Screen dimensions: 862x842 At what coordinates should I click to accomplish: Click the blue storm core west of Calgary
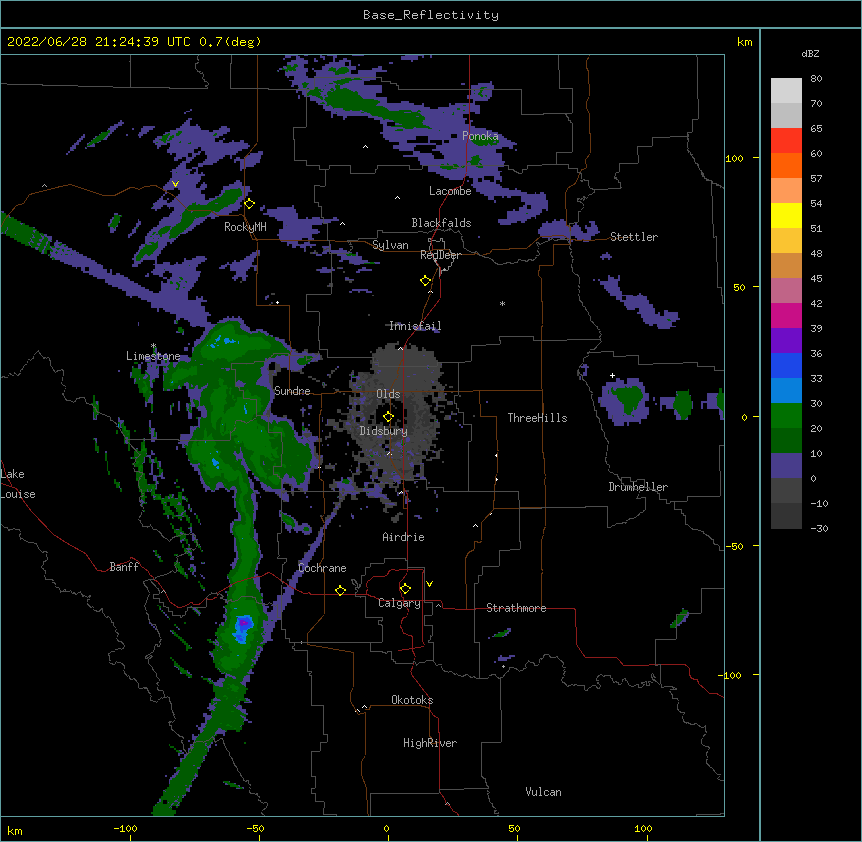coord(244,627)
